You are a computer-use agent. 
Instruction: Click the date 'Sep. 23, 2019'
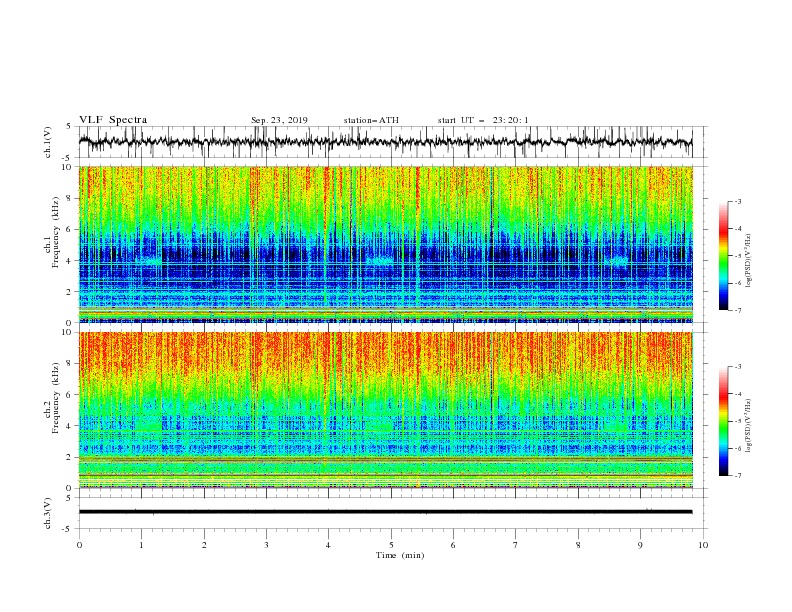279,121
